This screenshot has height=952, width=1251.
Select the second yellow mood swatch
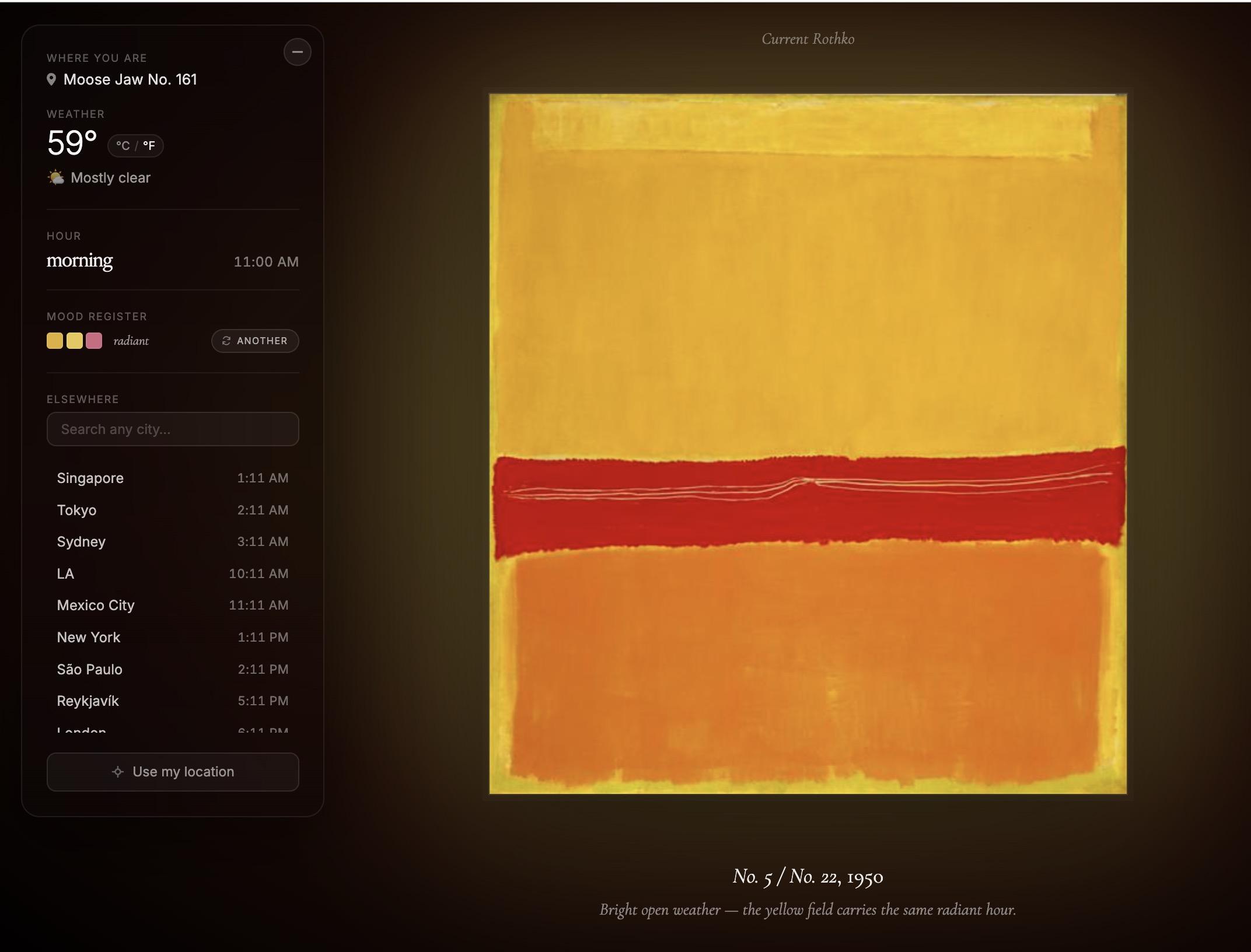[x=75, y=341]
